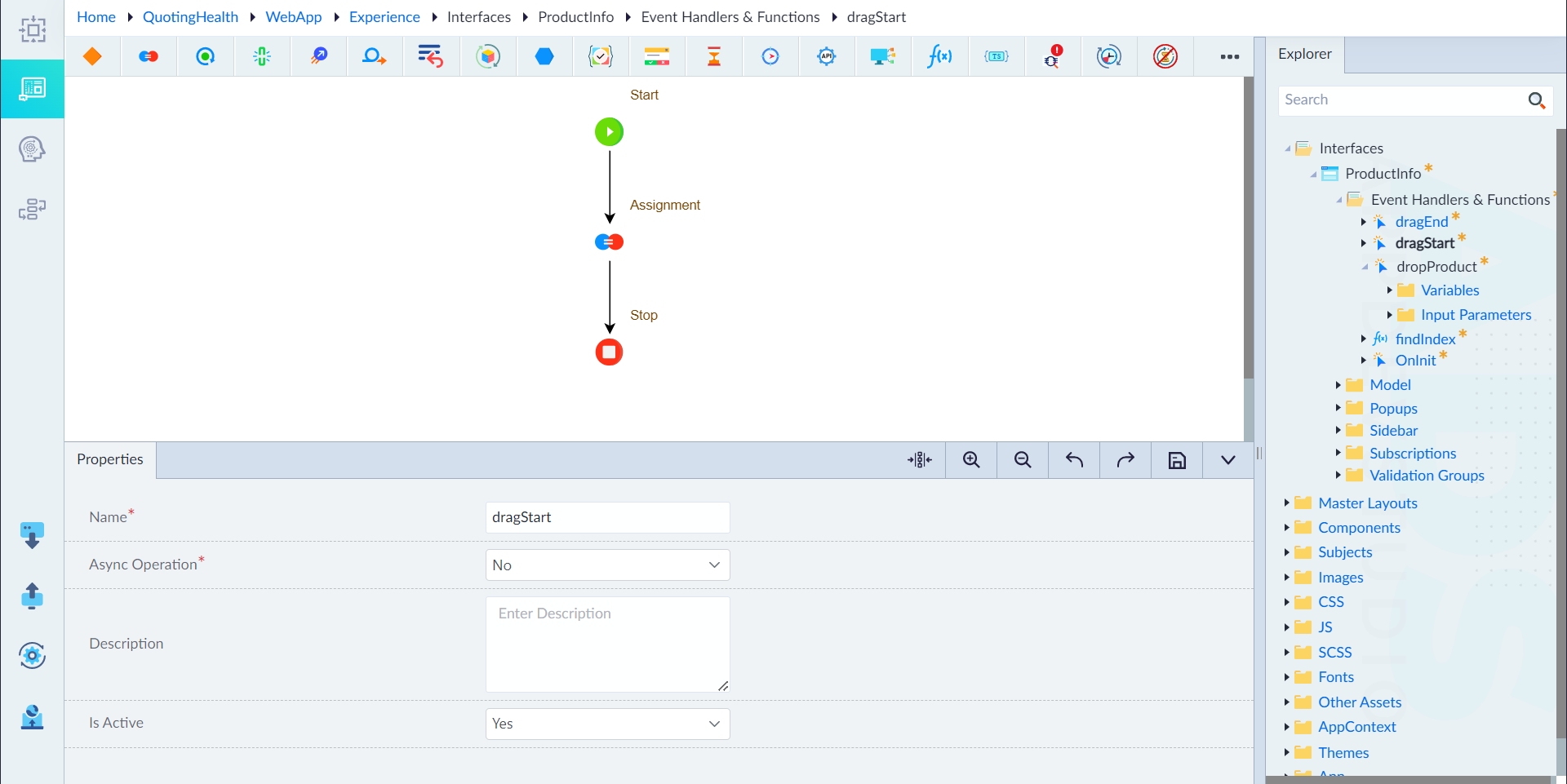Open the head-with-gear sidebar icon

[x=32, y=148]
